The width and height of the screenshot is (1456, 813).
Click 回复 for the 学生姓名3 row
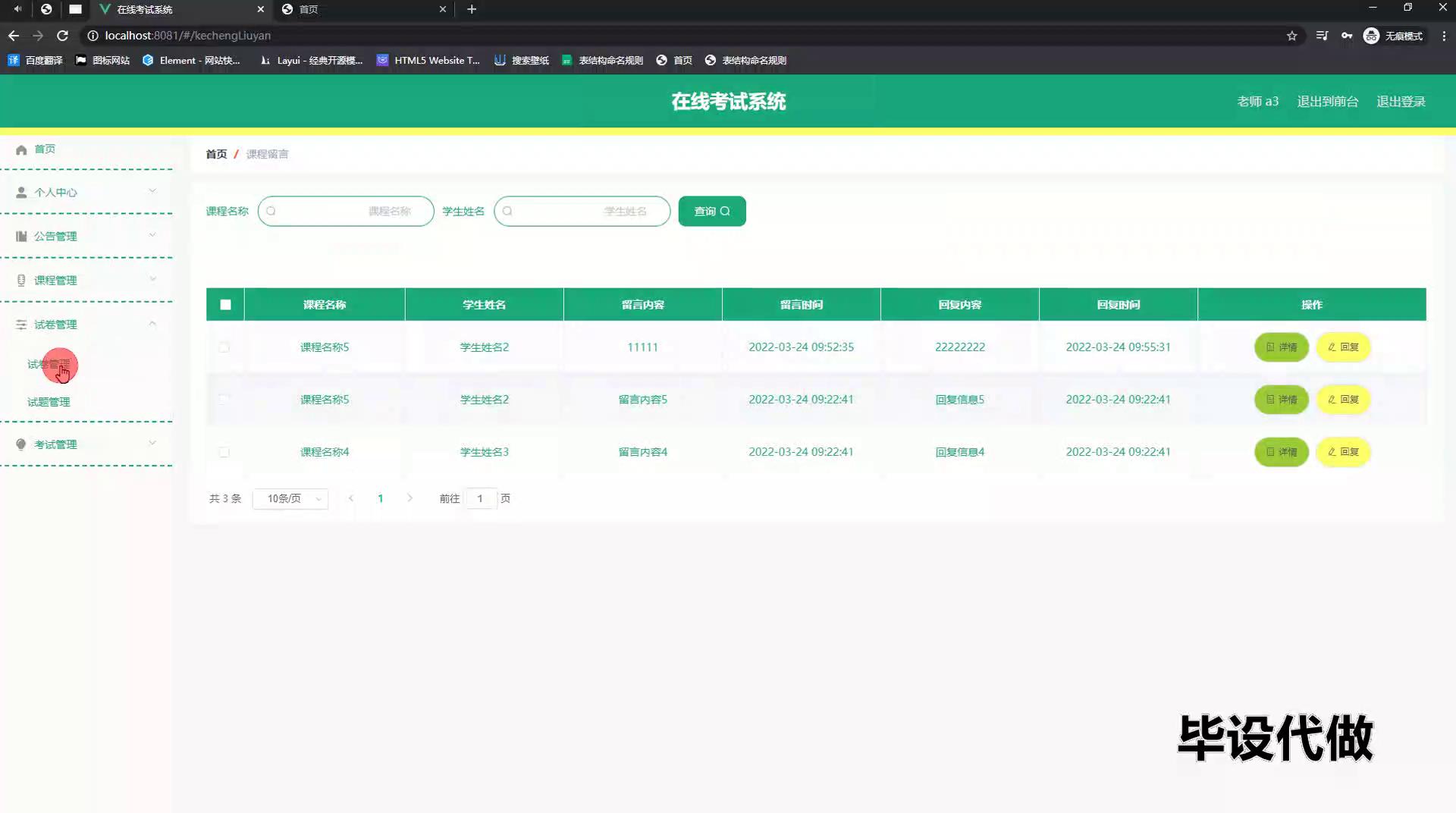click(1342, 452)
